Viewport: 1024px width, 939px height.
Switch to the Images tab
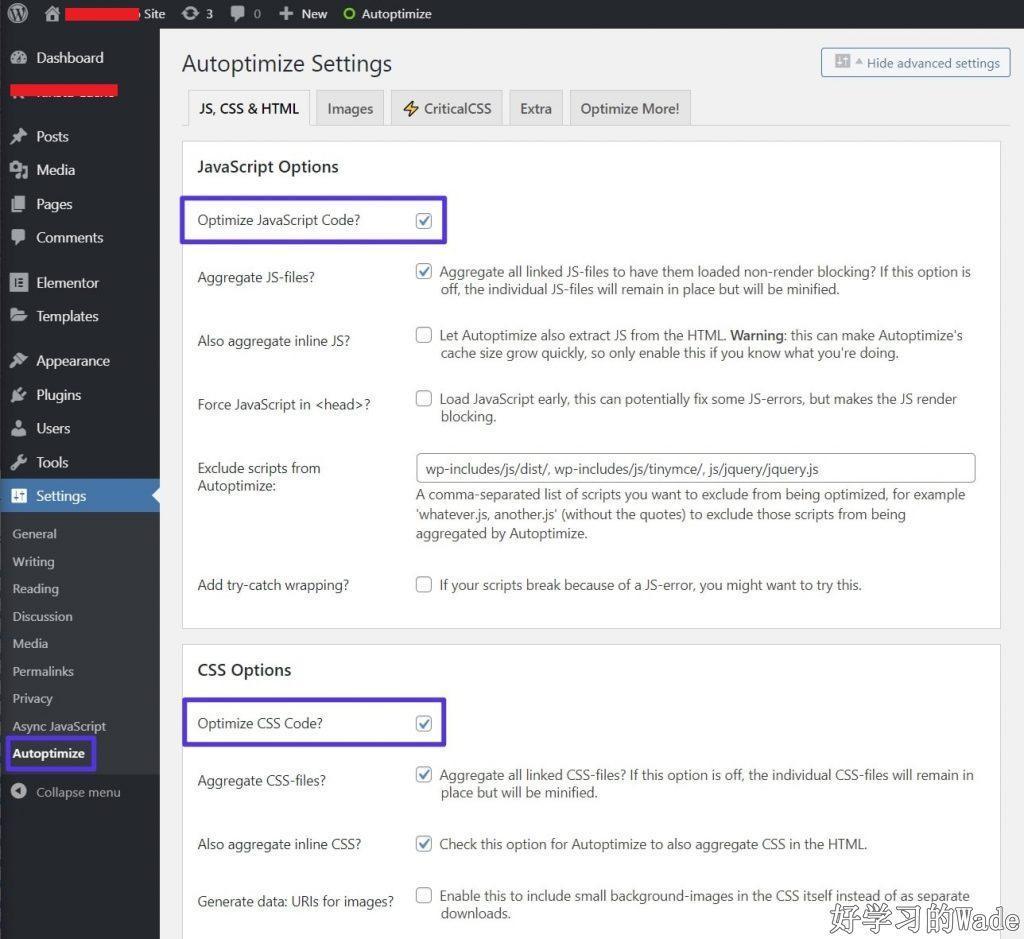[350, 108]
